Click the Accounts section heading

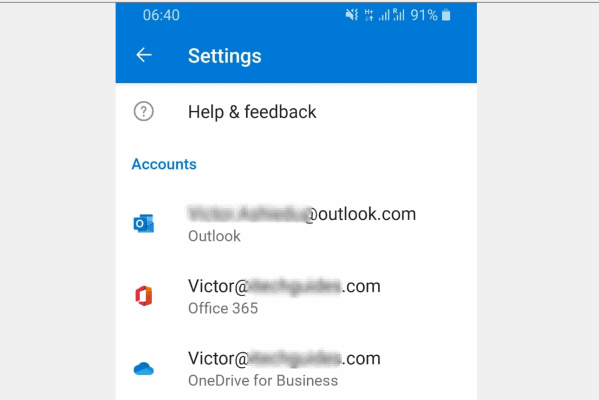point(164,164)
